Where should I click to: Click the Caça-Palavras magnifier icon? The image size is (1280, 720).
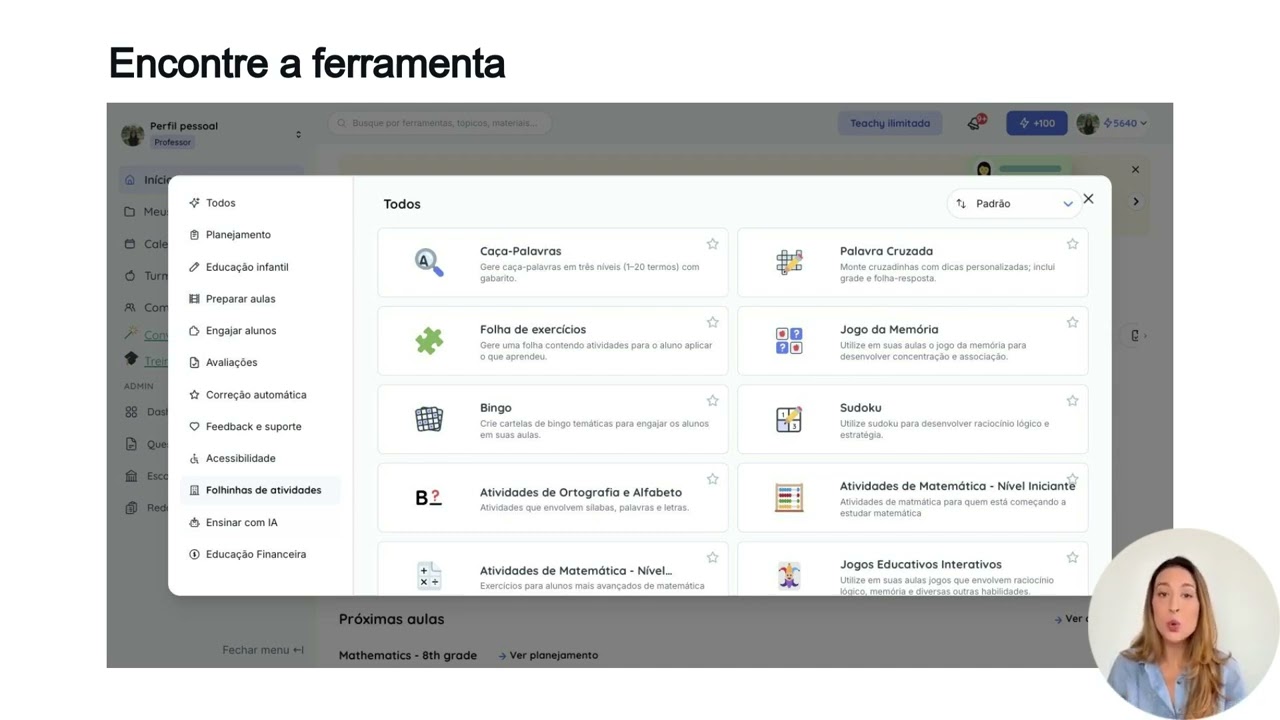coord(429,262)
